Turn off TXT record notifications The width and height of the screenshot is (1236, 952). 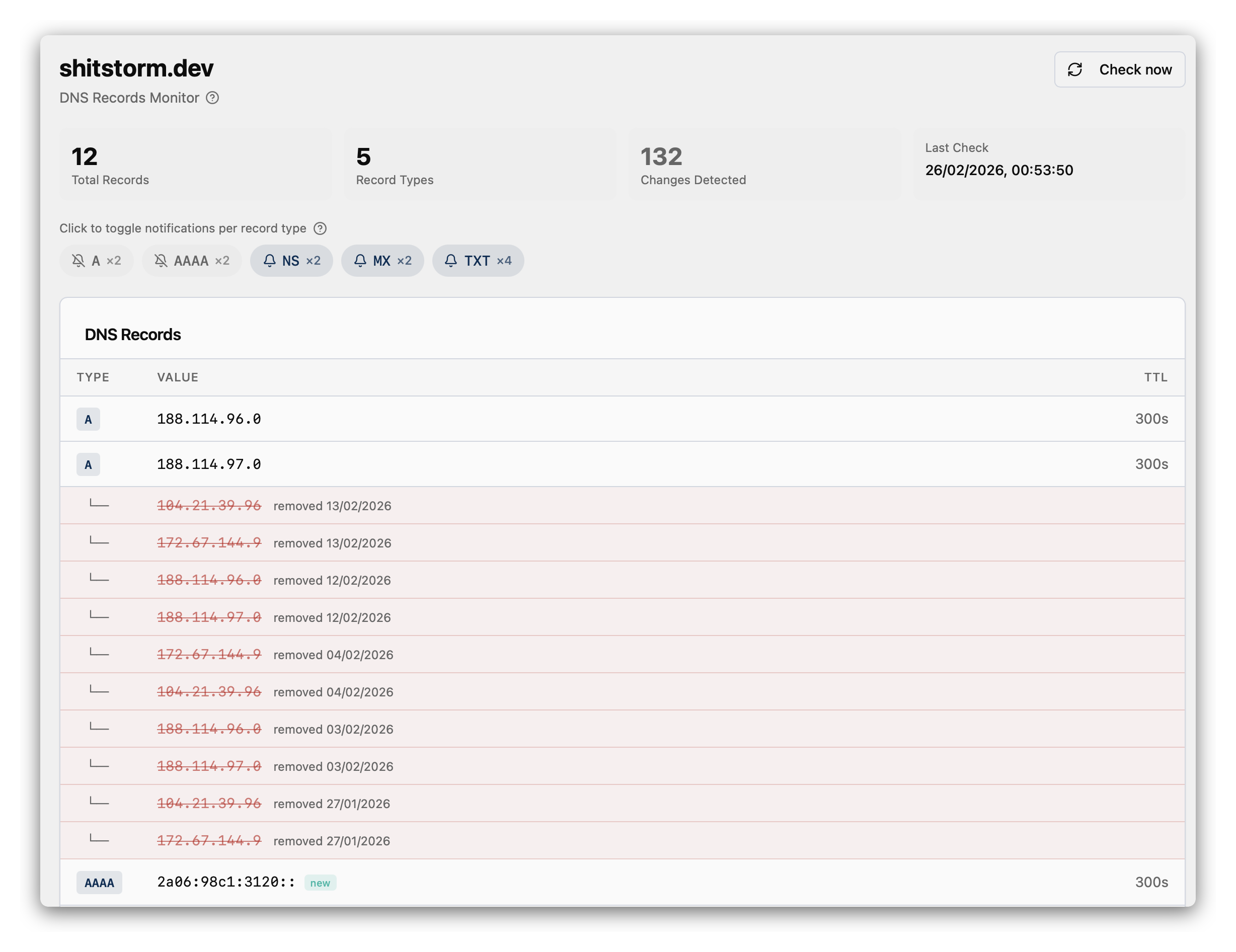click(x=478, y=260)
